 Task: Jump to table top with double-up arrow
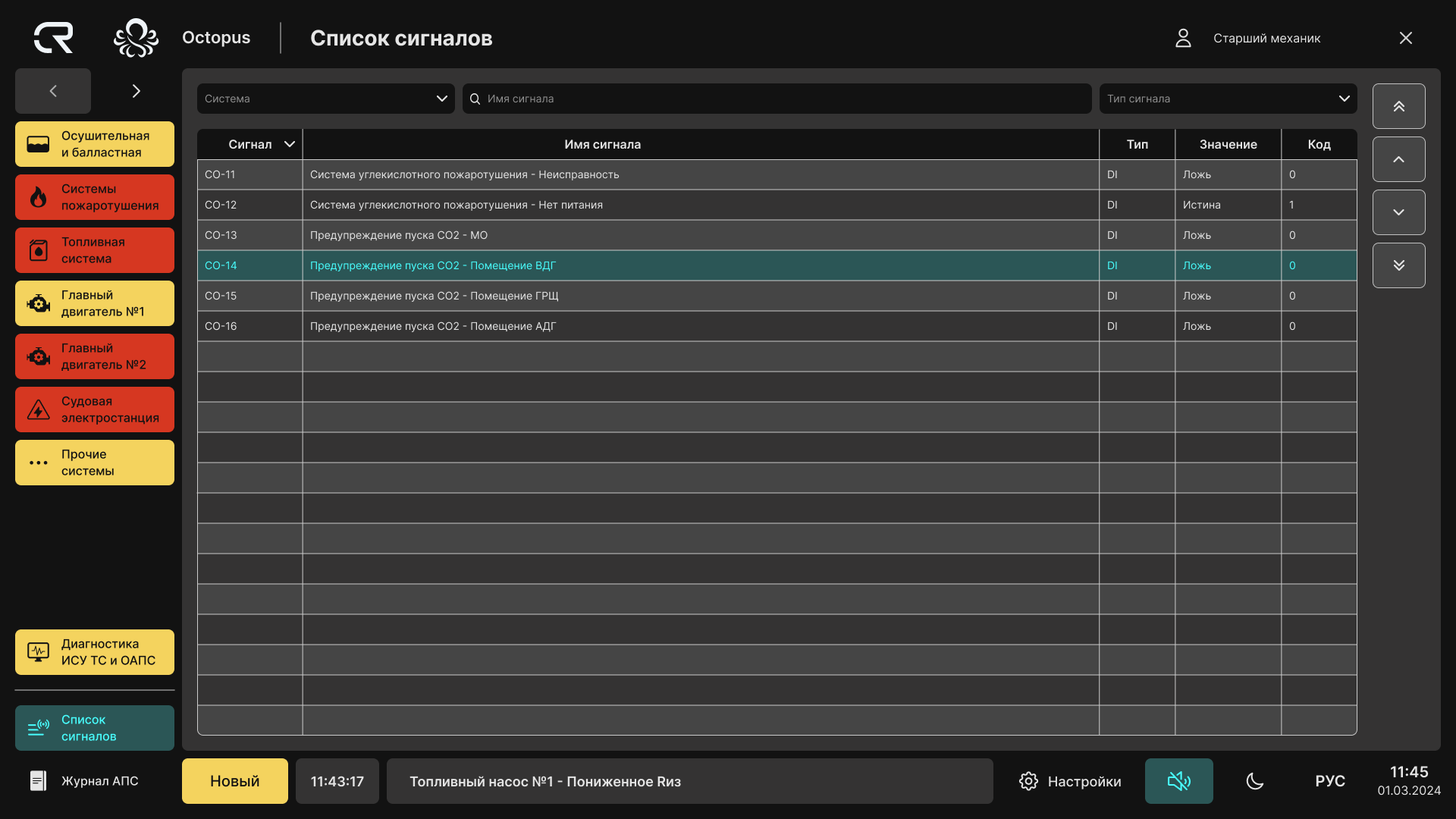point(1398,106)
